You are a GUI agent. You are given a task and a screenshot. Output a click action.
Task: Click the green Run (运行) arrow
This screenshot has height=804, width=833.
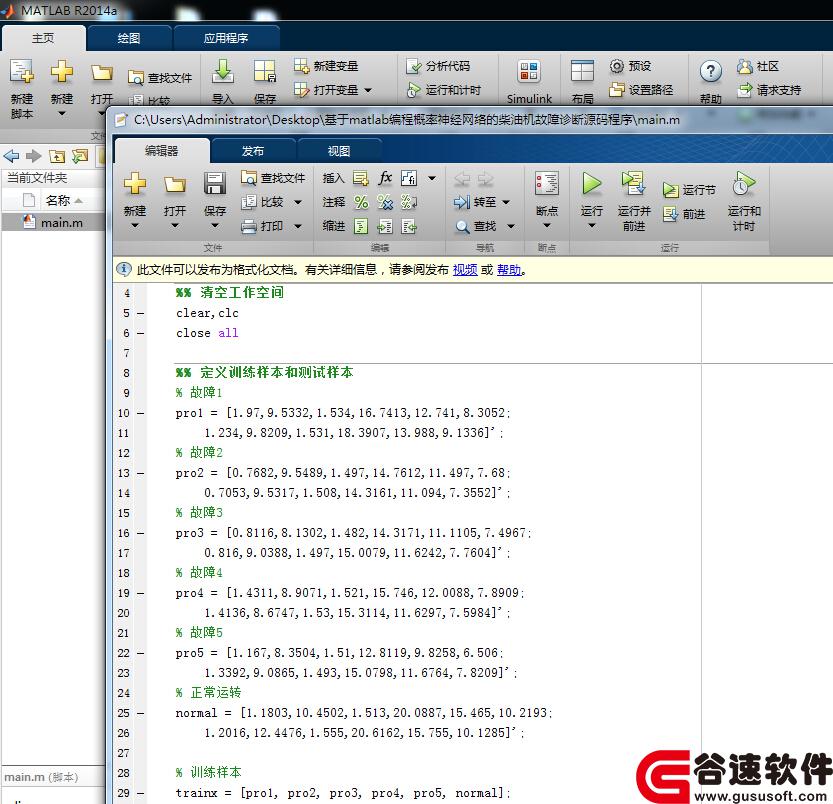click(x=591, y=184)
